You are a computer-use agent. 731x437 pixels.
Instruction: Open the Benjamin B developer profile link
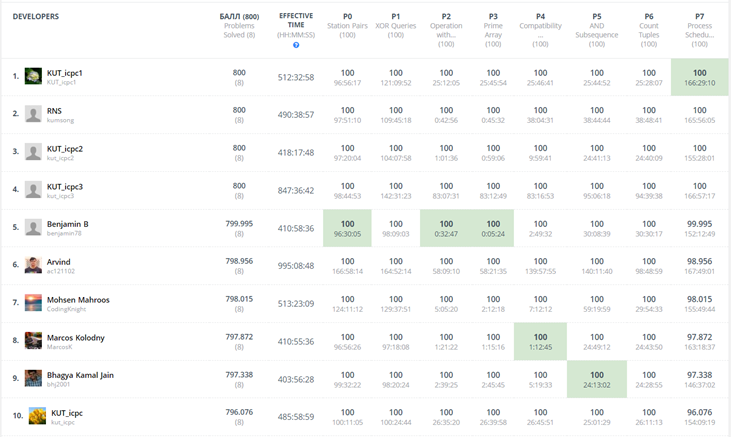tap(68, 224)
